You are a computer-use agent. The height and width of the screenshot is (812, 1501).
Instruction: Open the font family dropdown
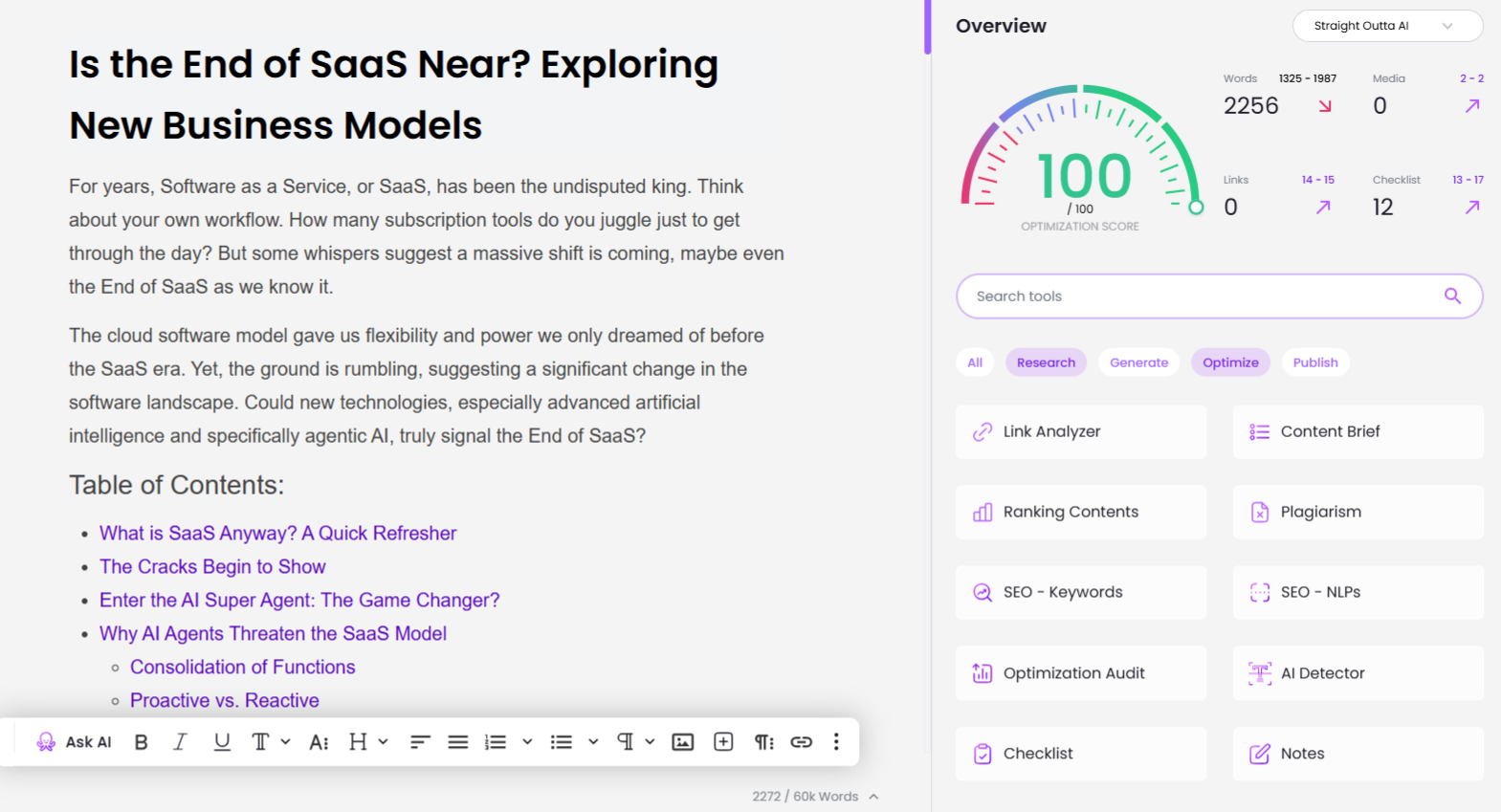[x=270, y=742]
